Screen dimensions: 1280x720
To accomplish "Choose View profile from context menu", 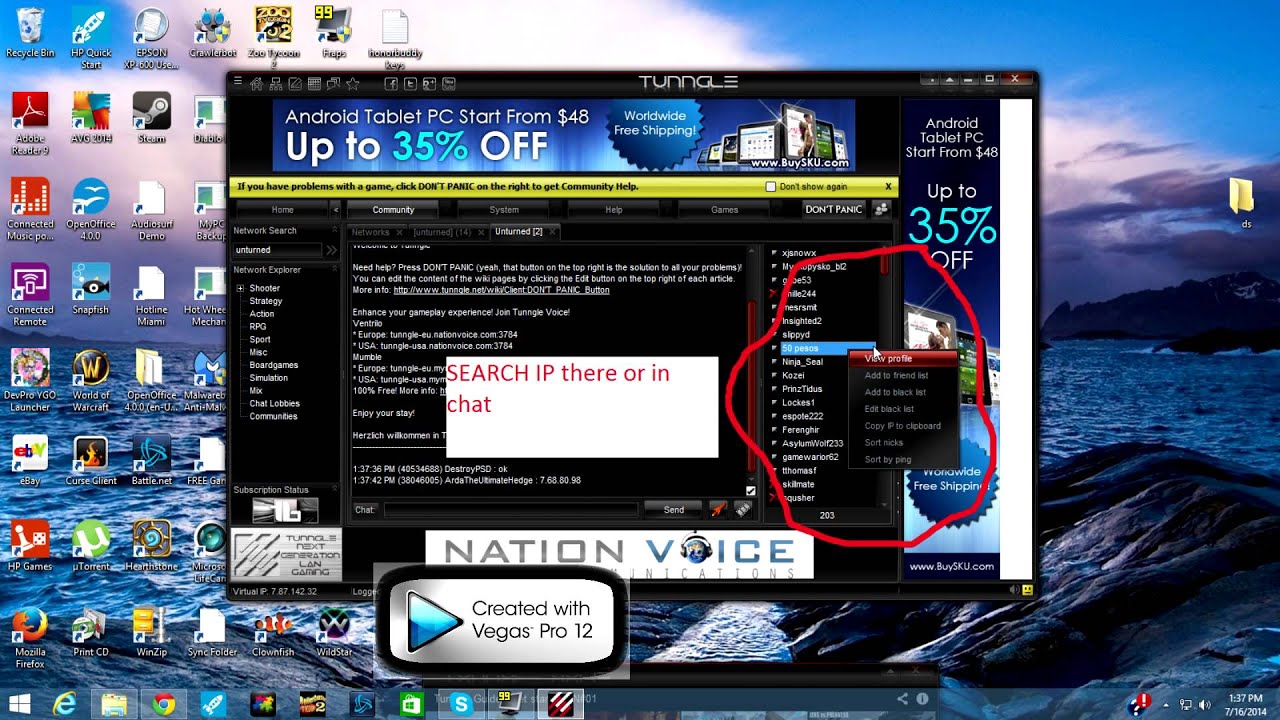I will (888, 358).
